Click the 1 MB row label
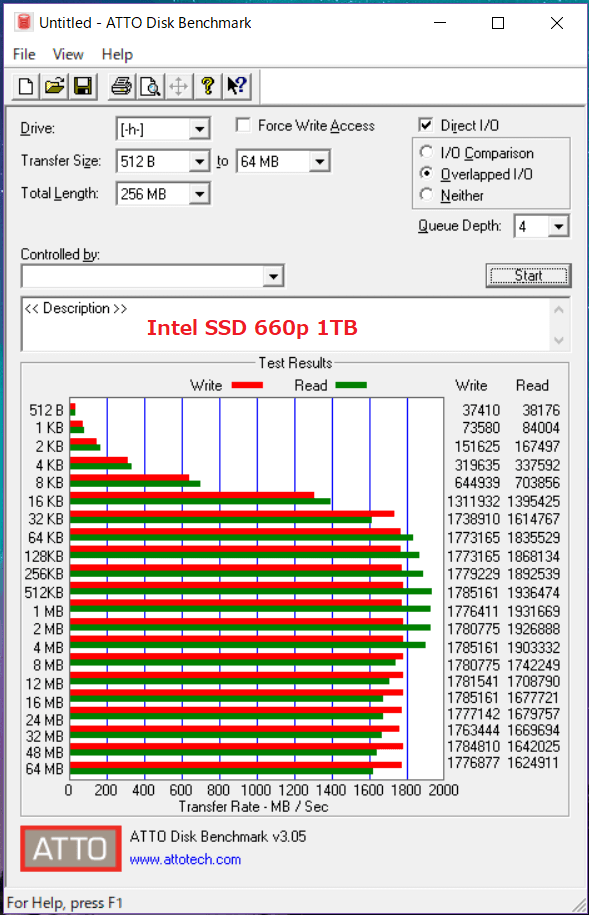 [48, 611]
